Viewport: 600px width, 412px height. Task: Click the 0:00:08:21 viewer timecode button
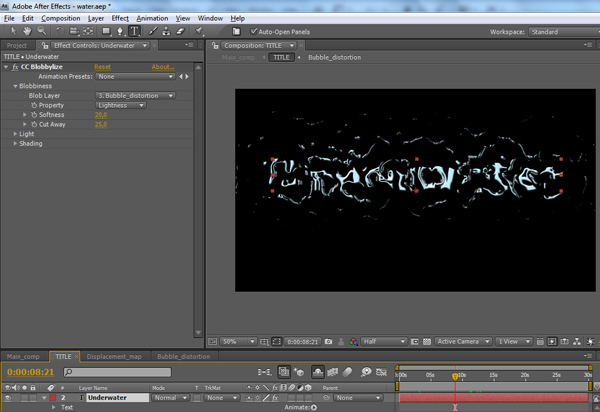[x=303, y=341]
